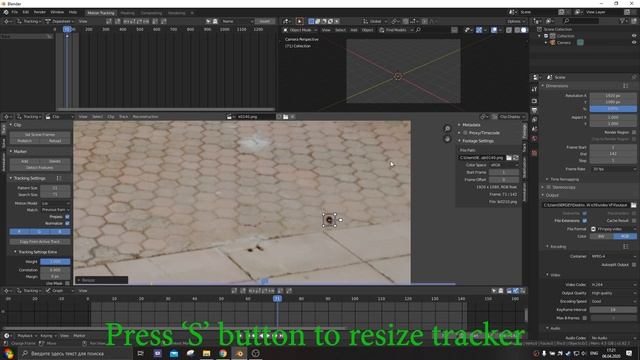The height and width of the screenshot is (360, 640).
Task: Open the Frame Rate dropdown
Action: pos(613,169)
